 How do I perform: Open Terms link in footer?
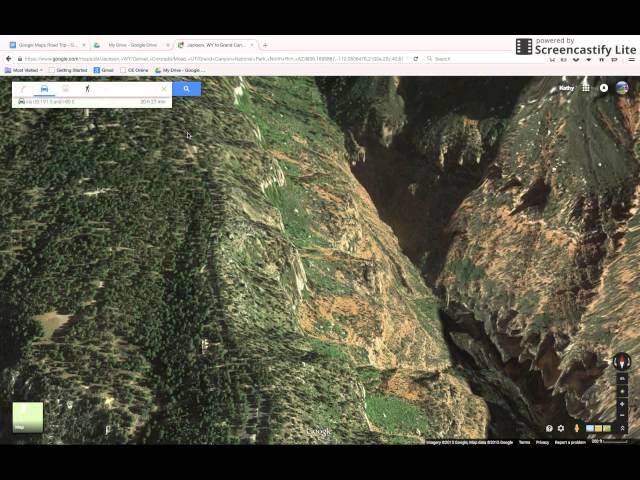(x=524, y=442)
